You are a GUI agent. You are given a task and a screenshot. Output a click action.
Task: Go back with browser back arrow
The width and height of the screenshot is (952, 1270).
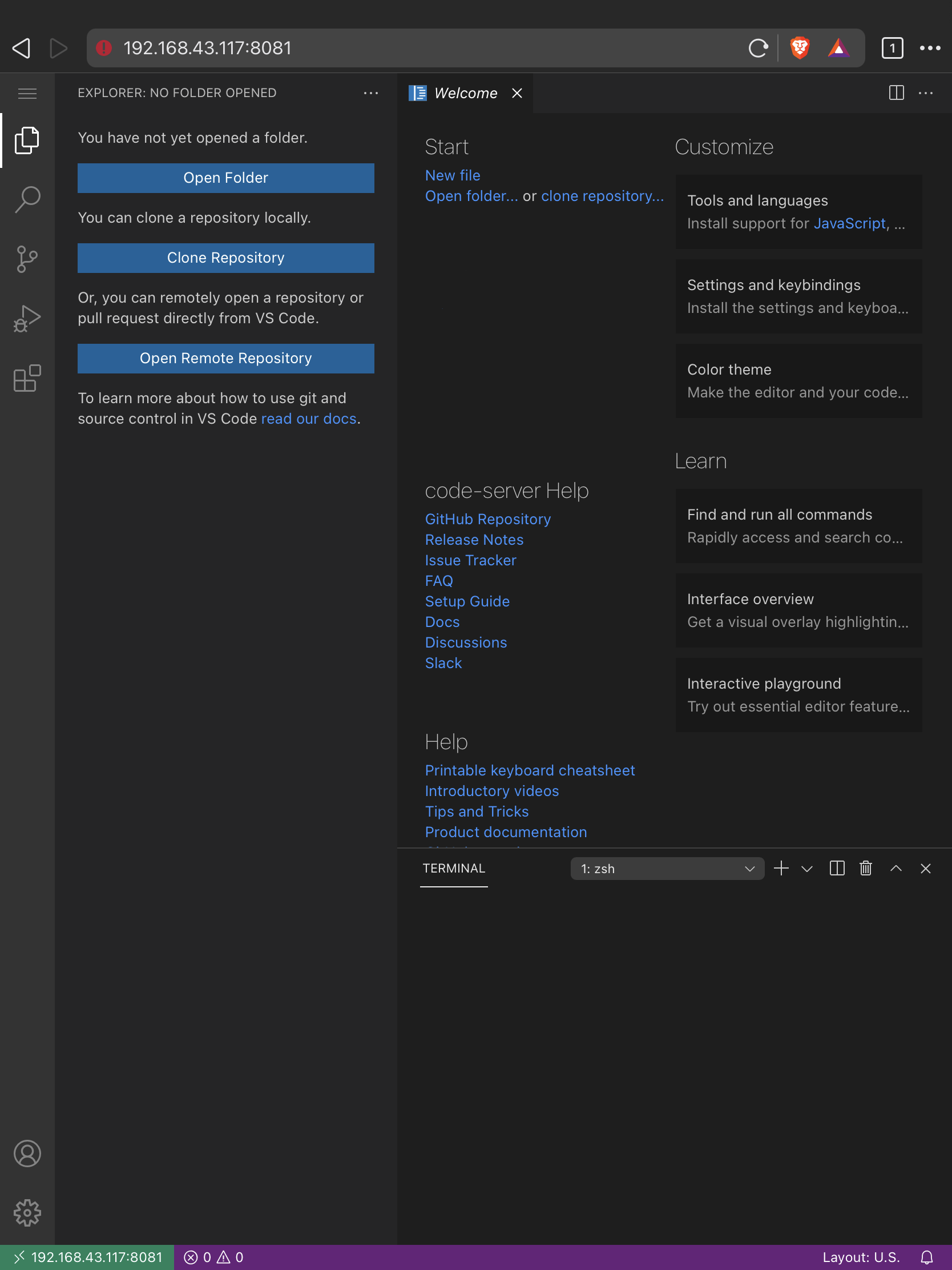point(21,48)
